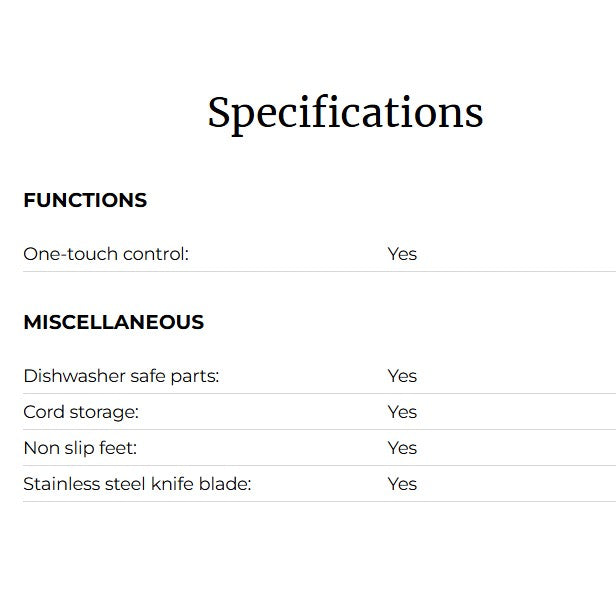This screenshot has width=616, height=604.
Task: Click the MISCELLANEOUS section heading
Action: [x=113, y=322]
